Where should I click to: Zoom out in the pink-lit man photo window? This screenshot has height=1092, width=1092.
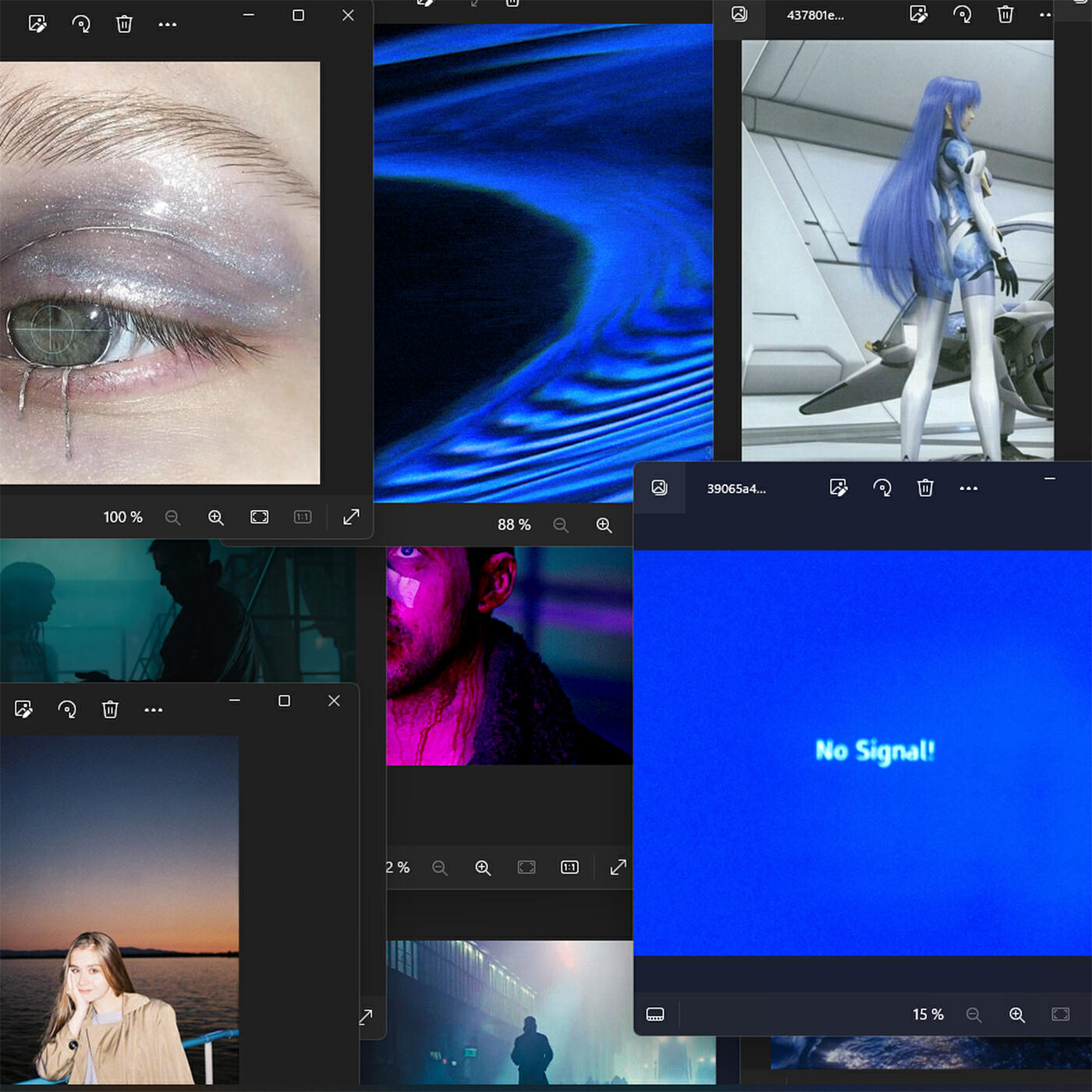click(x=440, y=868)
